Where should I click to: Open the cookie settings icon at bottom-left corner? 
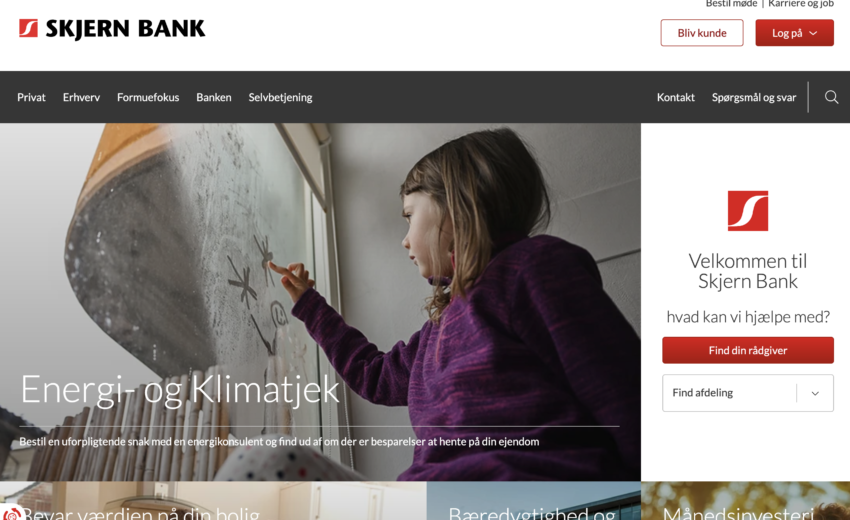pos(11,512)
